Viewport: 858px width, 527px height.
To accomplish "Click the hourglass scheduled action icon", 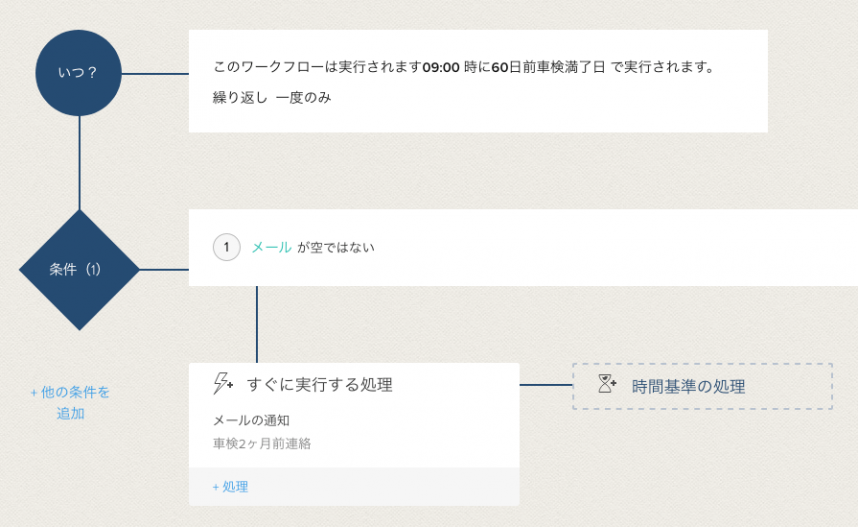I will [x=607, y=384].
